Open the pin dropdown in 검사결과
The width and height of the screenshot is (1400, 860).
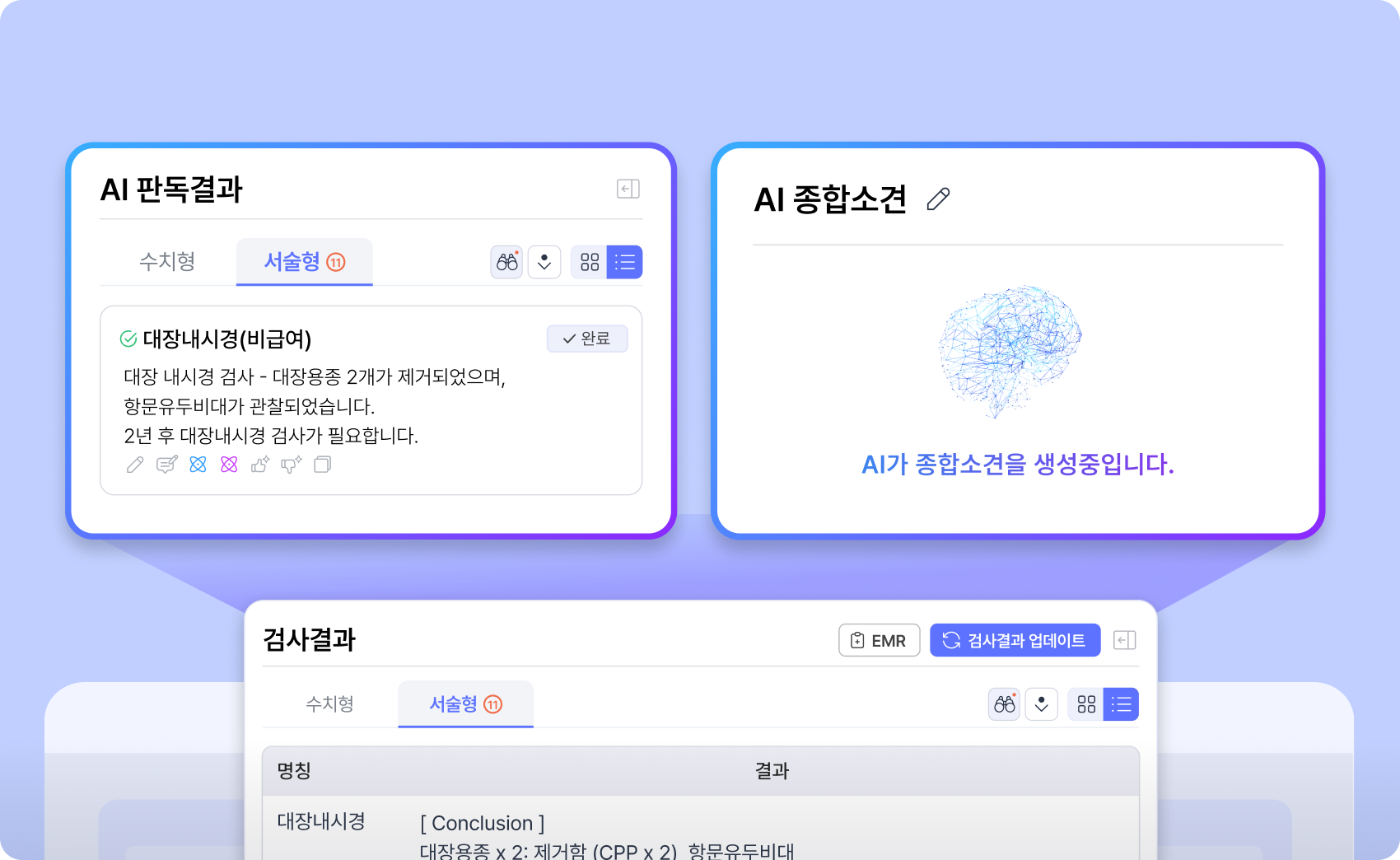click(1042, 704)
